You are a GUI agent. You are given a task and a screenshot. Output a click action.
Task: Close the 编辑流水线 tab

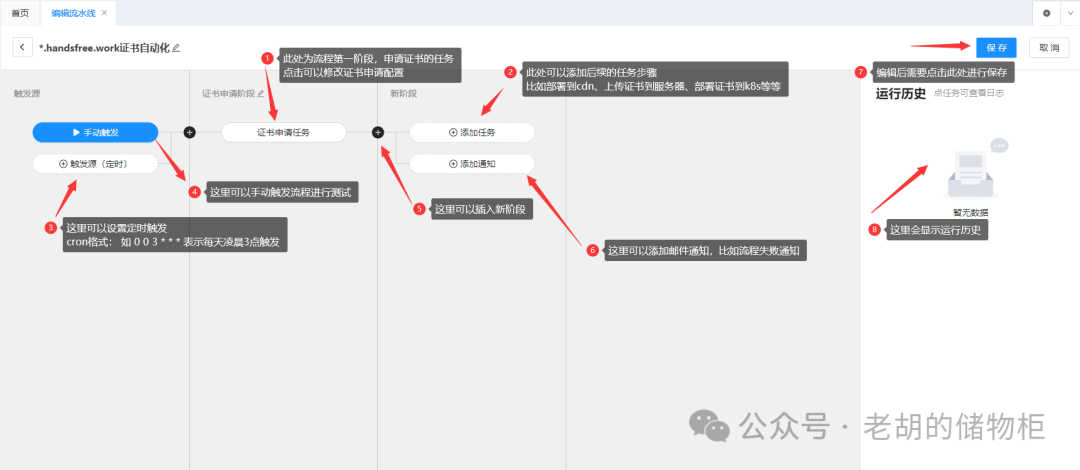point(104,13)
